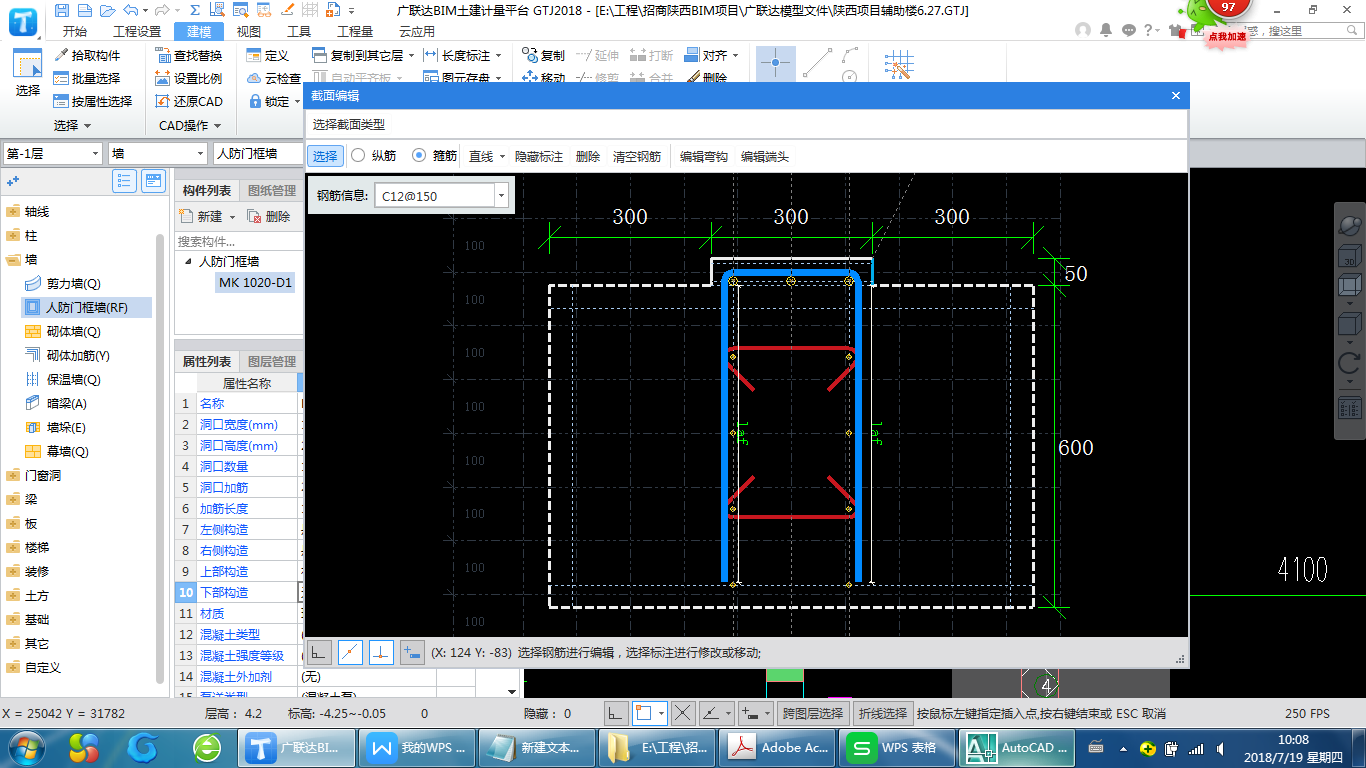Open the 工具 ribbon tab

click(x=299, y=31)
